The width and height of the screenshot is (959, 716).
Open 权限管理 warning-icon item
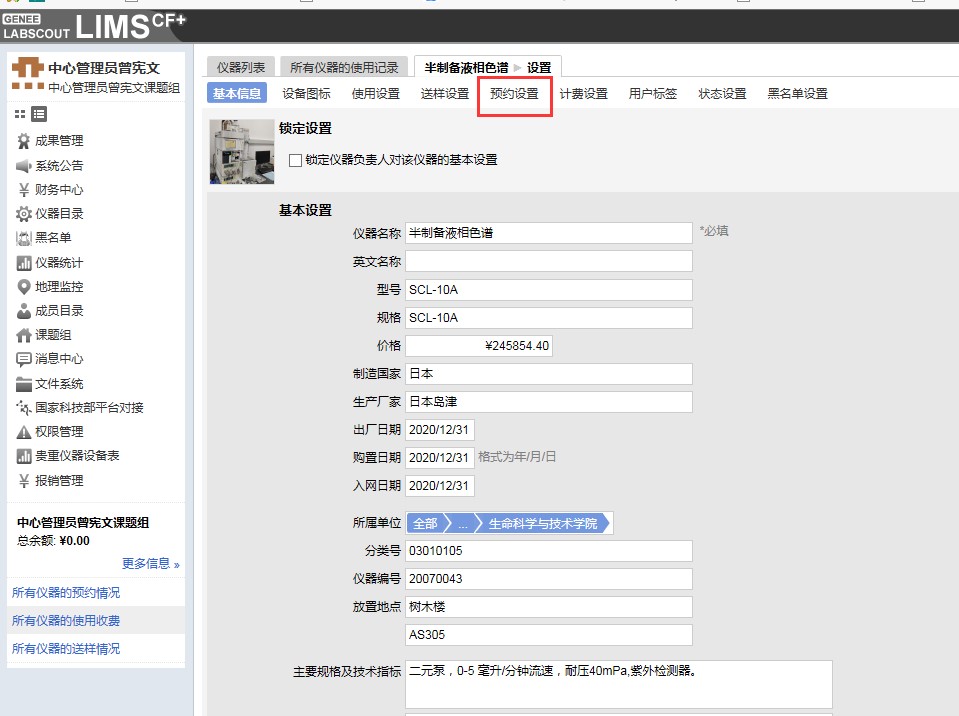click(25, 432)
